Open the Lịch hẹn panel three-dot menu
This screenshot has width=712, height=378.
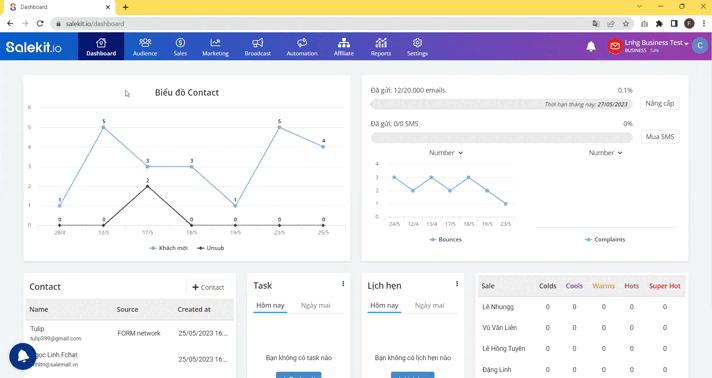tap(457, 284)
